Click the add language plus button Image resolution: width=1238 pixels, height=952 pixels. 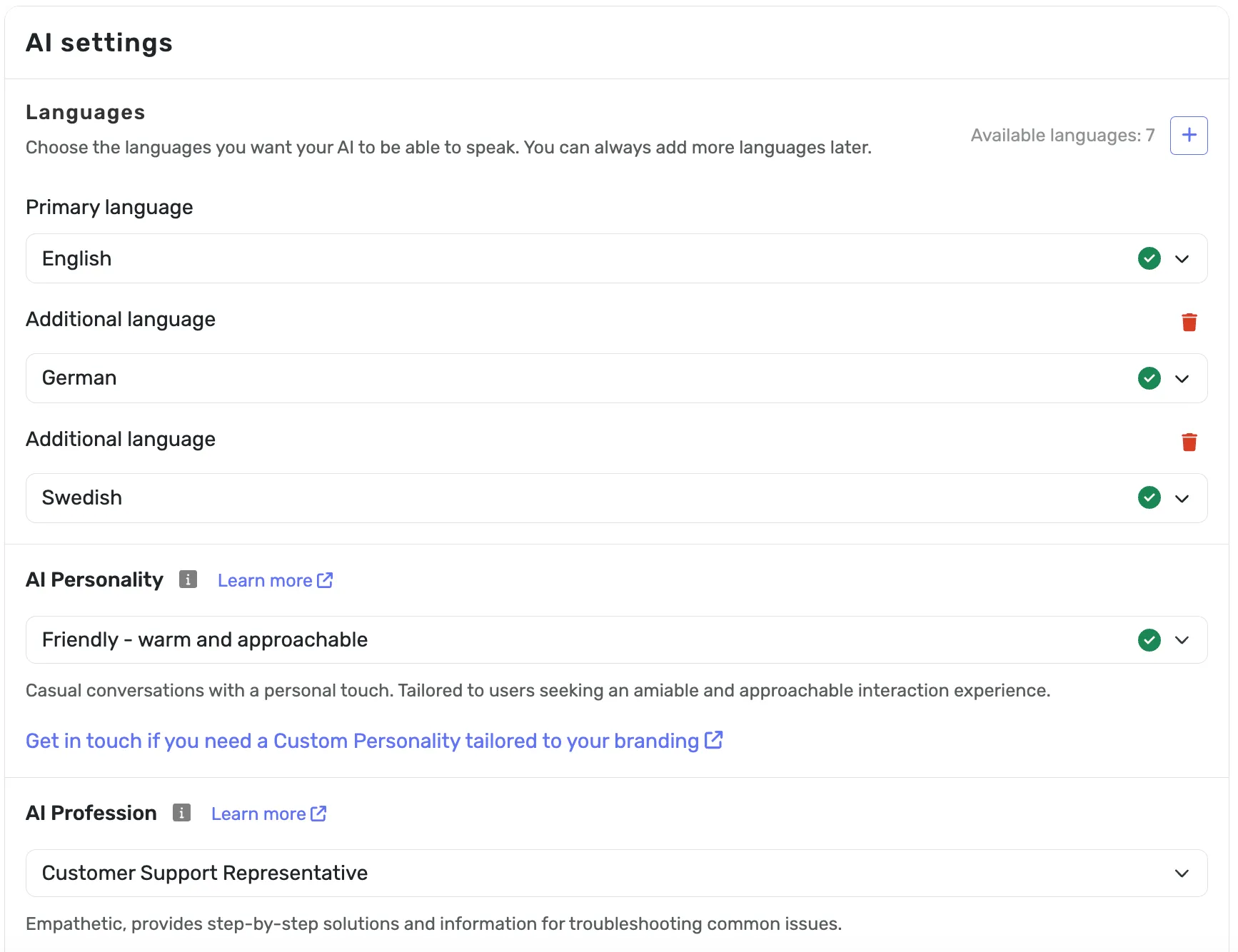[x=1189, y=136]
